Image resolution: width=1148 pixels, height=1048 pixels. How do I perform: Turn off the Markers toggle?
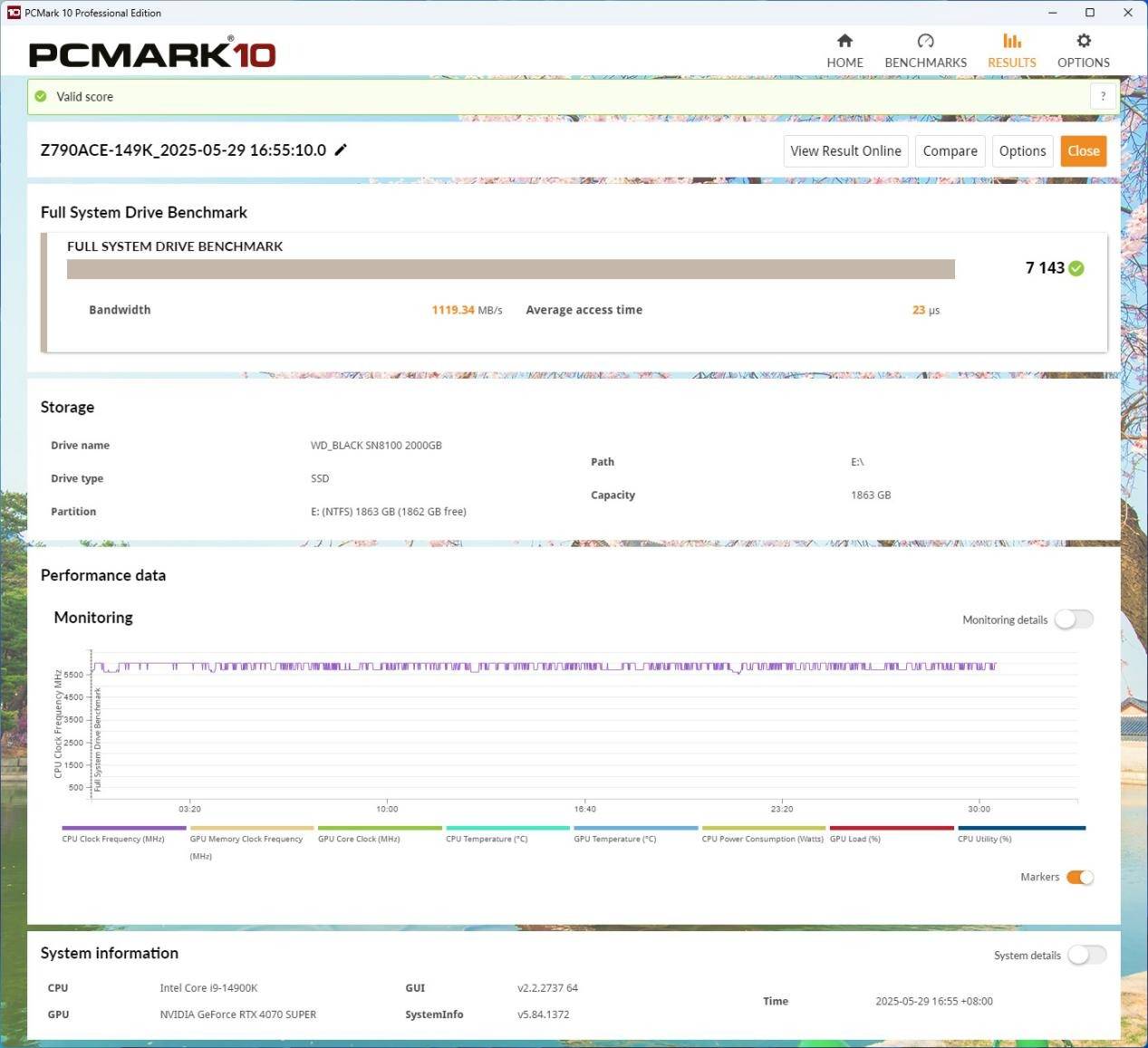point(1079,877)
